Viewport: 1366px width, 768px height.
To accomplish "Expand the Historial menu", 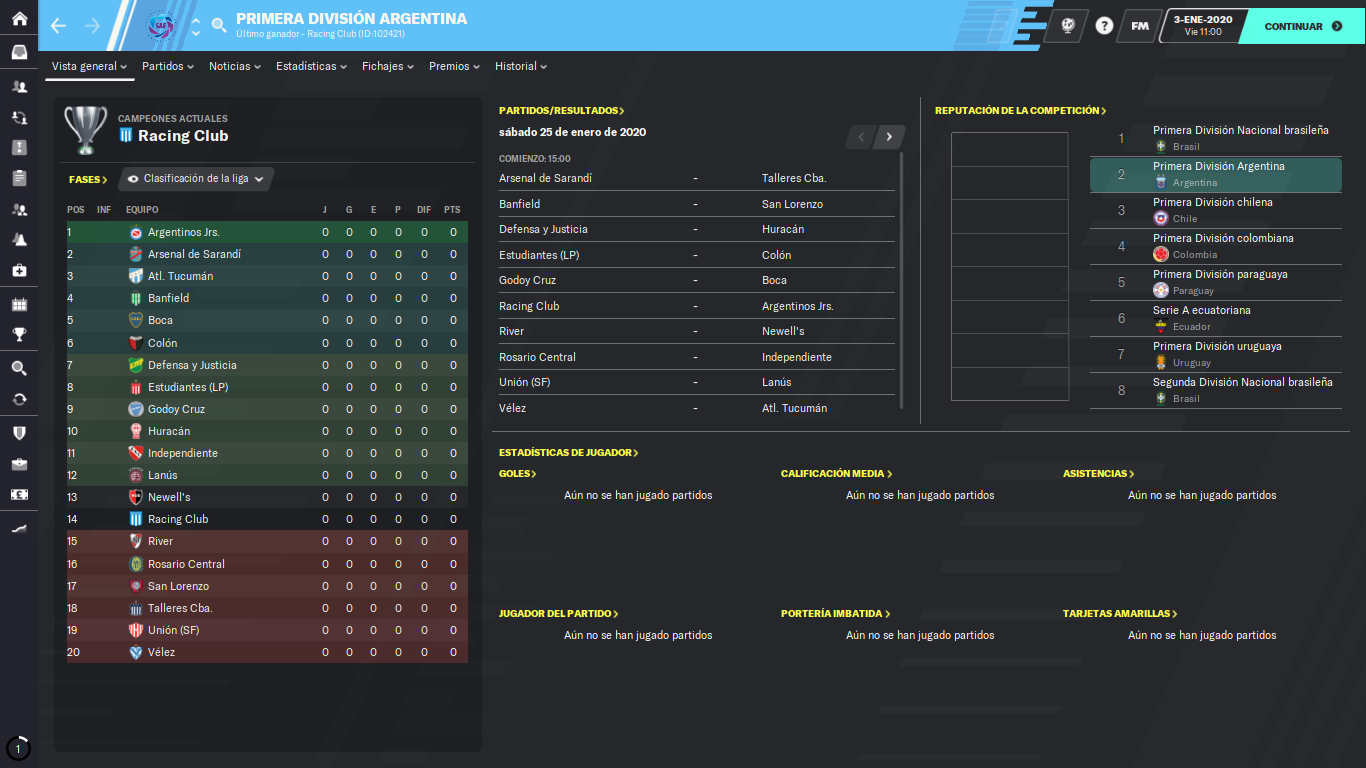I will point(521,66).
